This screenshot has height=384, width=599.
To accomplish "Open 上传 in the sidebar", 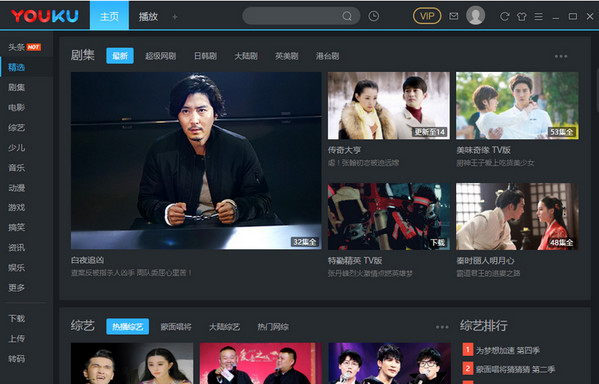I will pyautogui.click(x=16, y=339).
